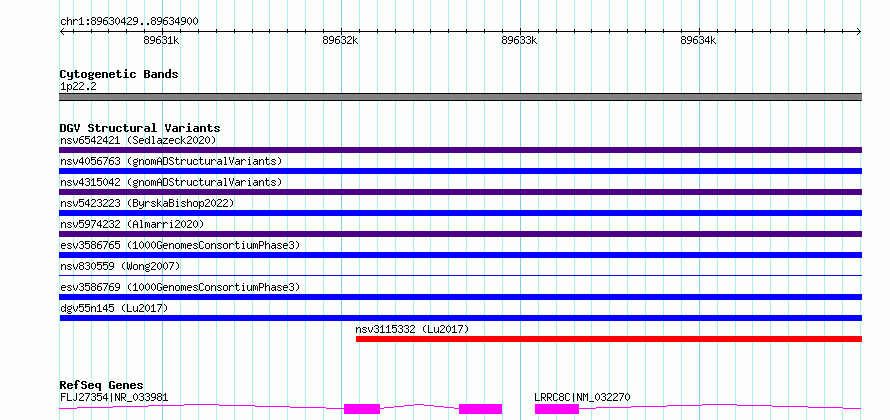The height and width of the screenshot is (420, 890).
Task: Click the DGV Structural Variants track title
Action: coord(140,128)
